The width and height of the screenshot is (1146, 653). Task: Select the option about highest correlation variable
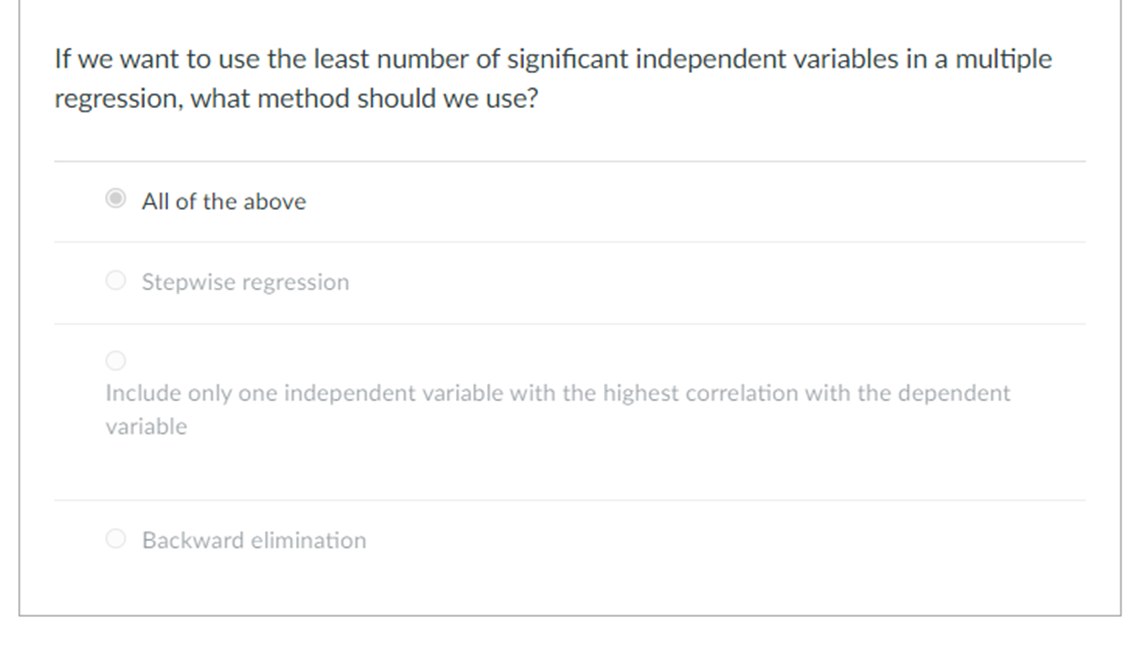116,360
